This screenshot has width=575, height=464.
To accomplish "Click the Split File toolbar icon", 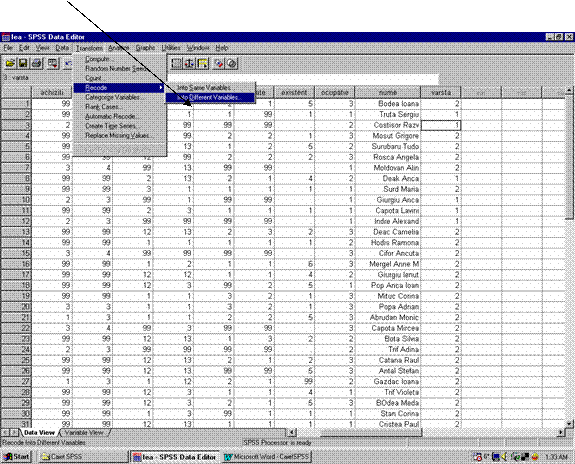I will click(177, 63).
